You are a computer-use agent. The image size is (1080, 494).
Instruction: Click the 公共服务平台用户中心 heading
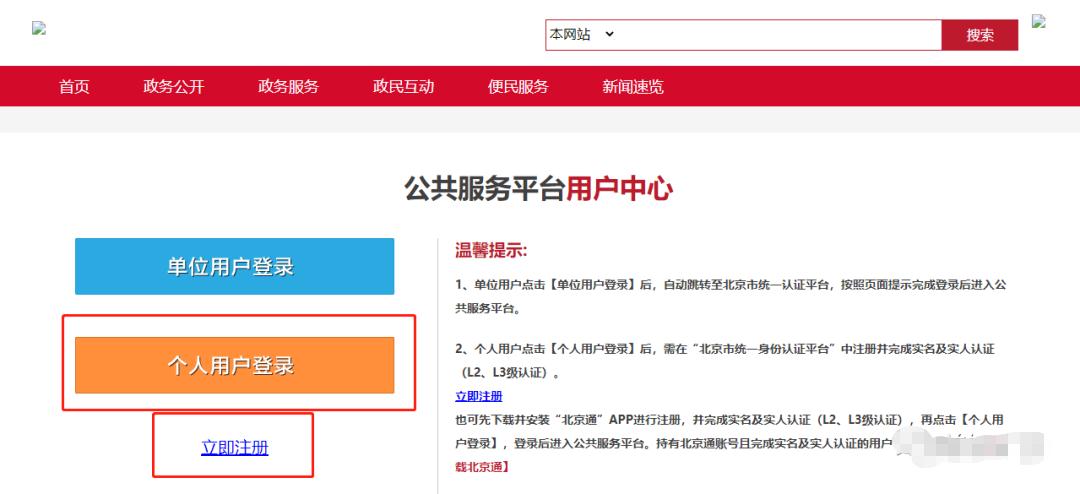[539, 189]
